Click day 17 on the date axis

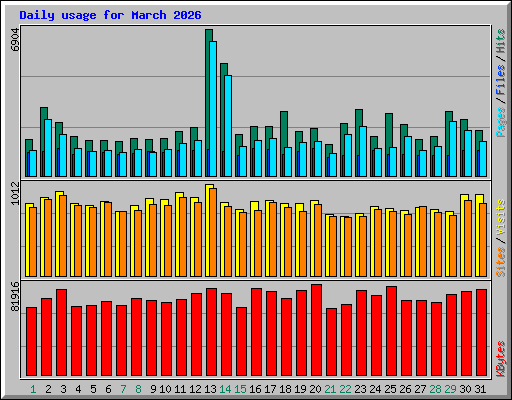[270, 389]
